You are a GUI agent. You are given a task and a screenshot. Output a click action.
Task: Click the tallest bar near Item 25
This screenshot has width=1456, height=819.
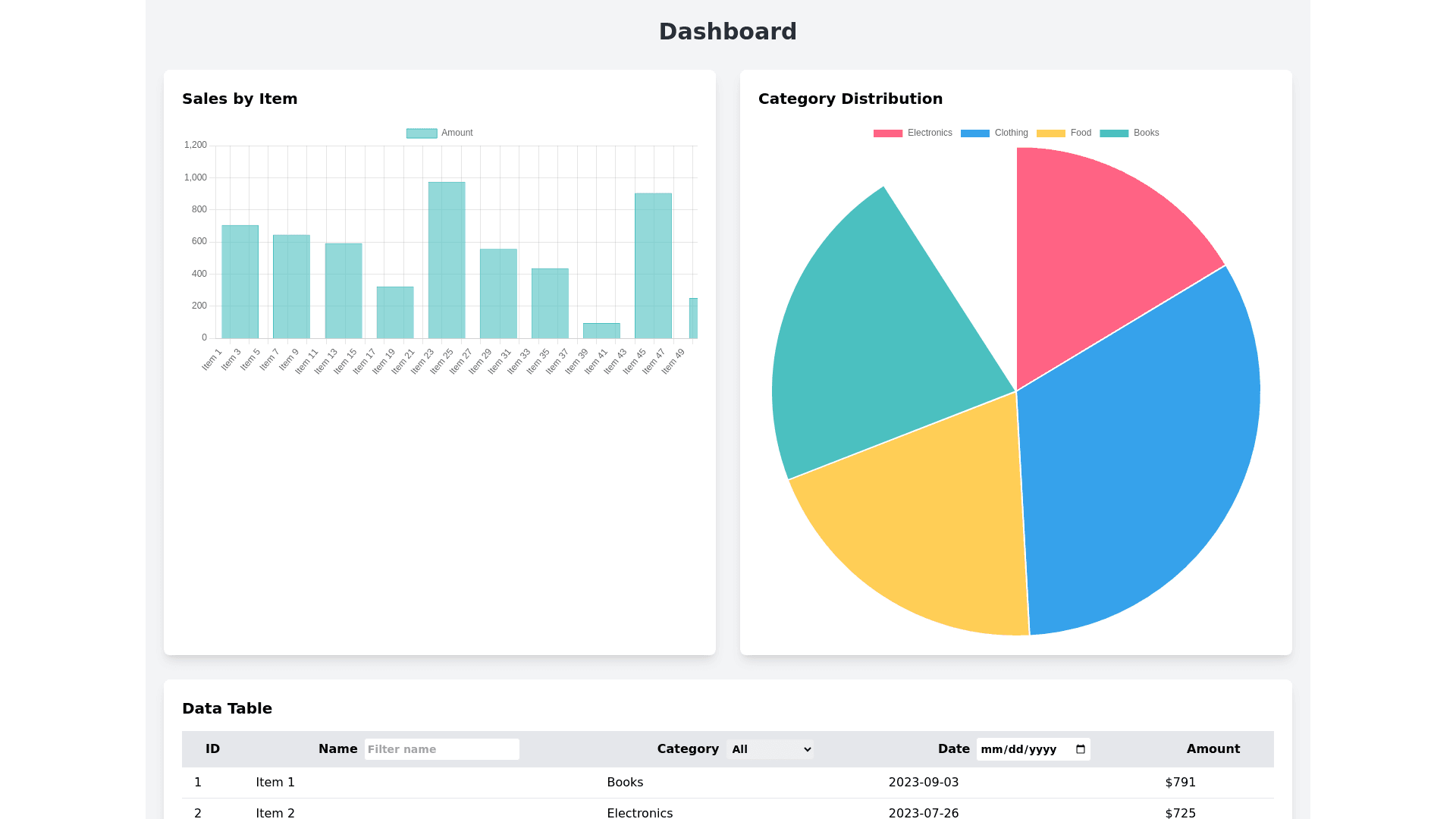[447, 262]
